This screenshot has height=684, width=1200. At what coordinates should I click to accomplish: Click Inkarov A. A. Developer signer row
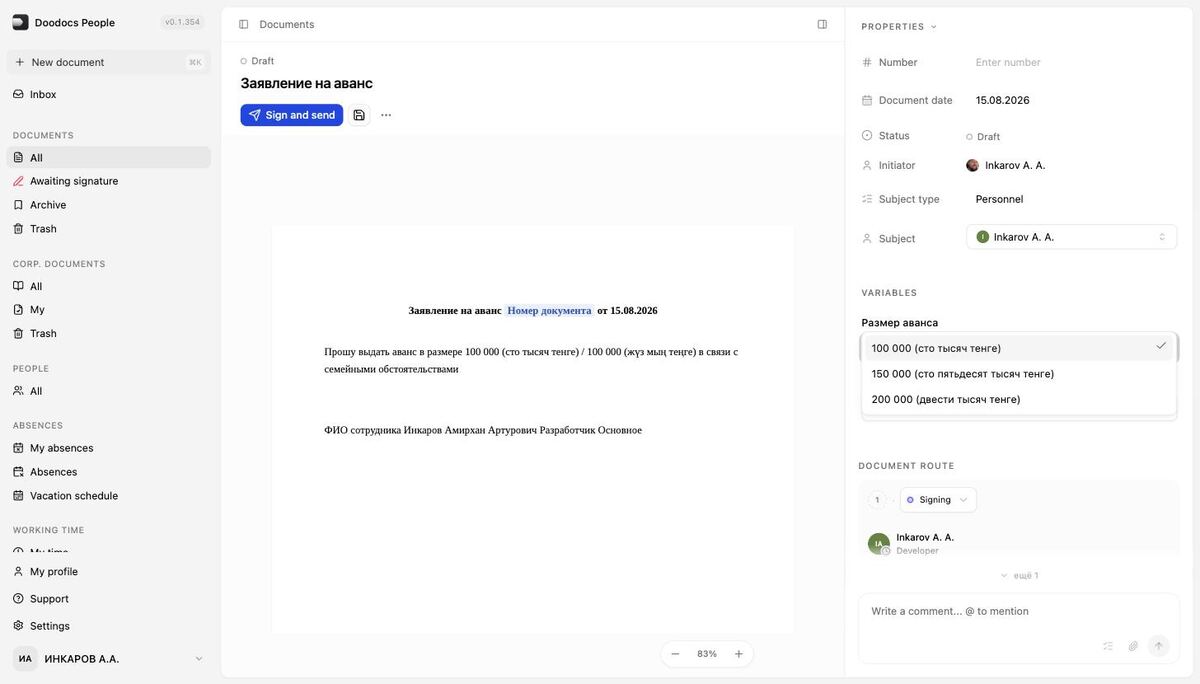click(1019, 543)
